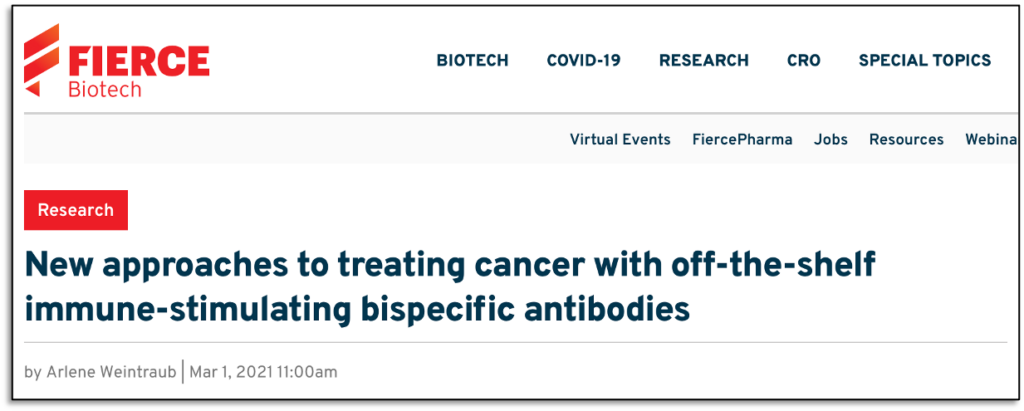Visit the FiercePharma site link
The image size is (1024, 411).
point(742,140)
